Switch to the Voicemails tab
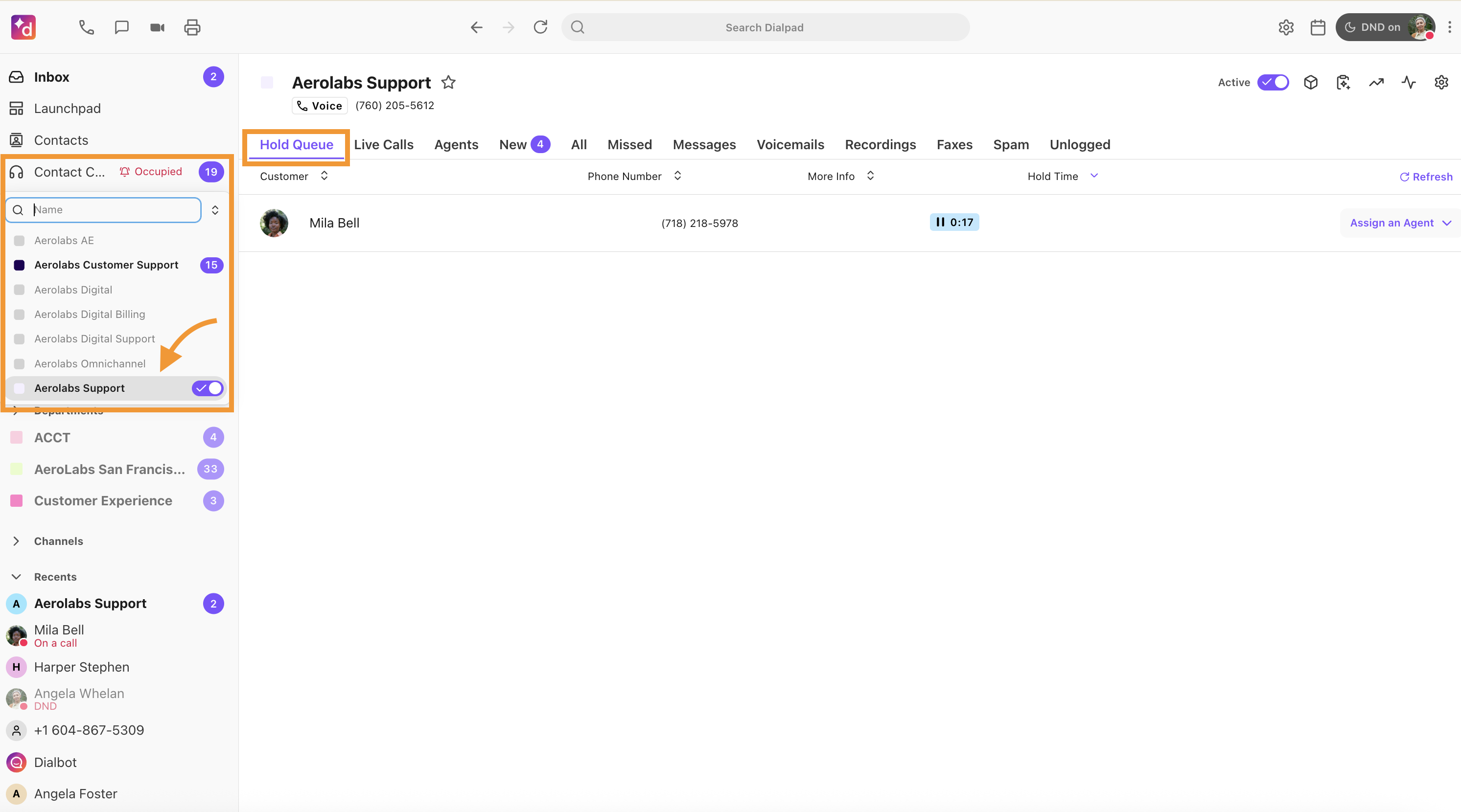The image size is (1461, 812). coord(790,144)
